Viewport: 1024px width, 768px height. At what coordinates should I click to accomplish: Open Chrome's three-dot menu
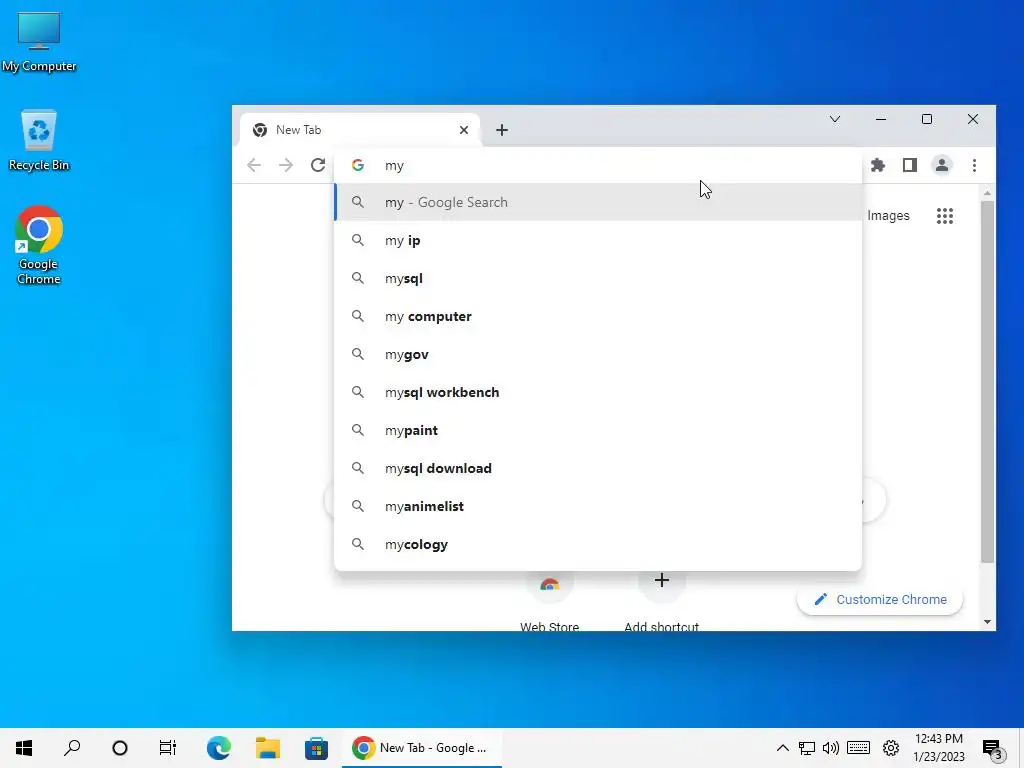[974, 165]
